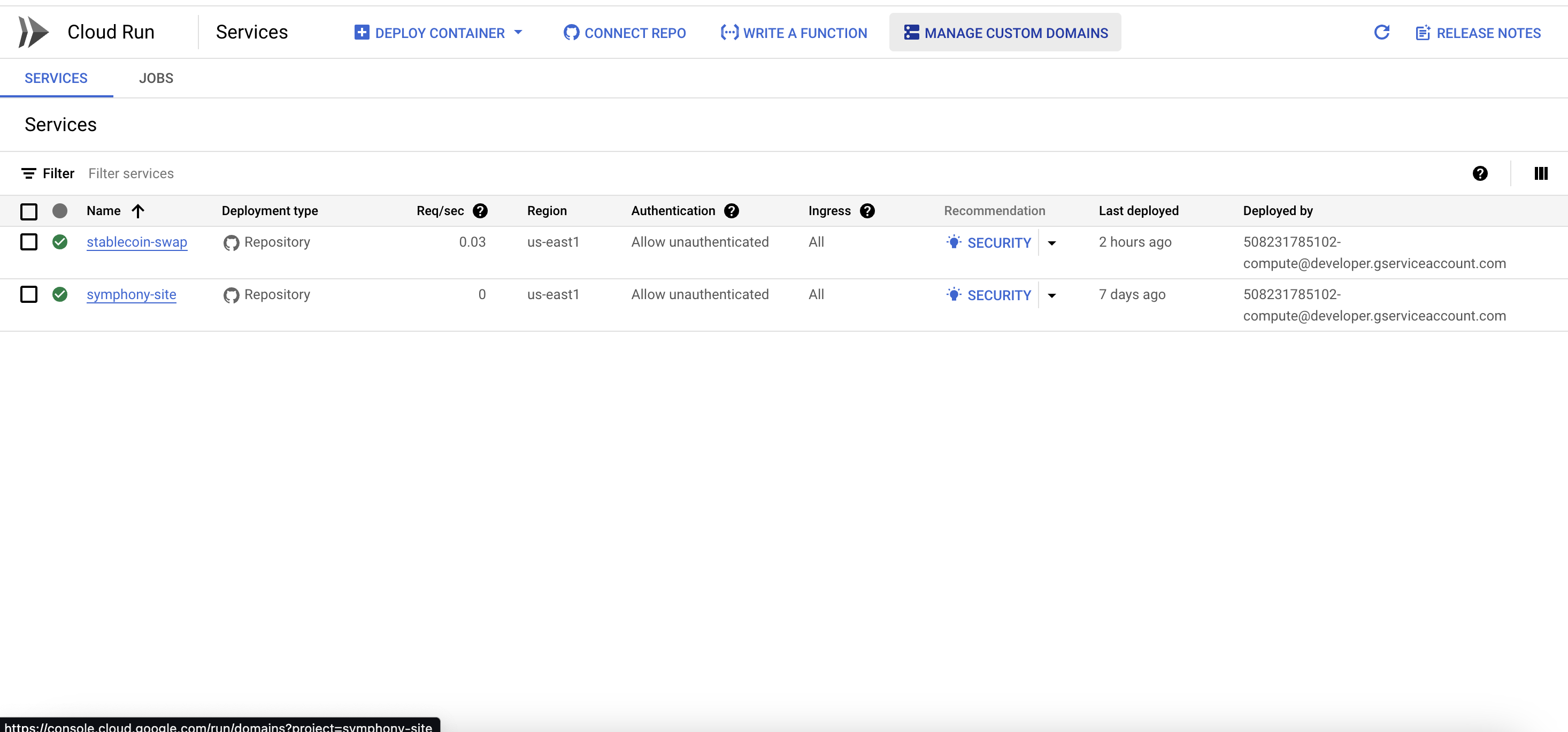Click Req/sec help question mark
The image size is (1568, 732).
[480, 211]
